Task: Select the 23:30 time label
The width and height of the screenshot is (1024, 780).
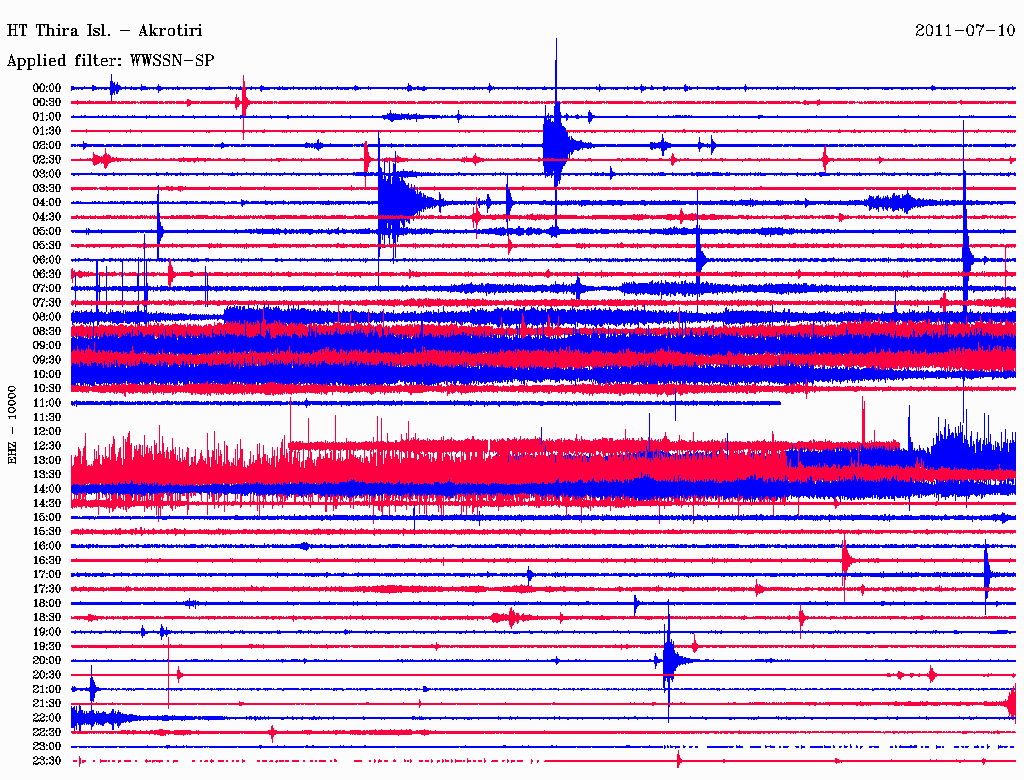Action: (47, 761)
